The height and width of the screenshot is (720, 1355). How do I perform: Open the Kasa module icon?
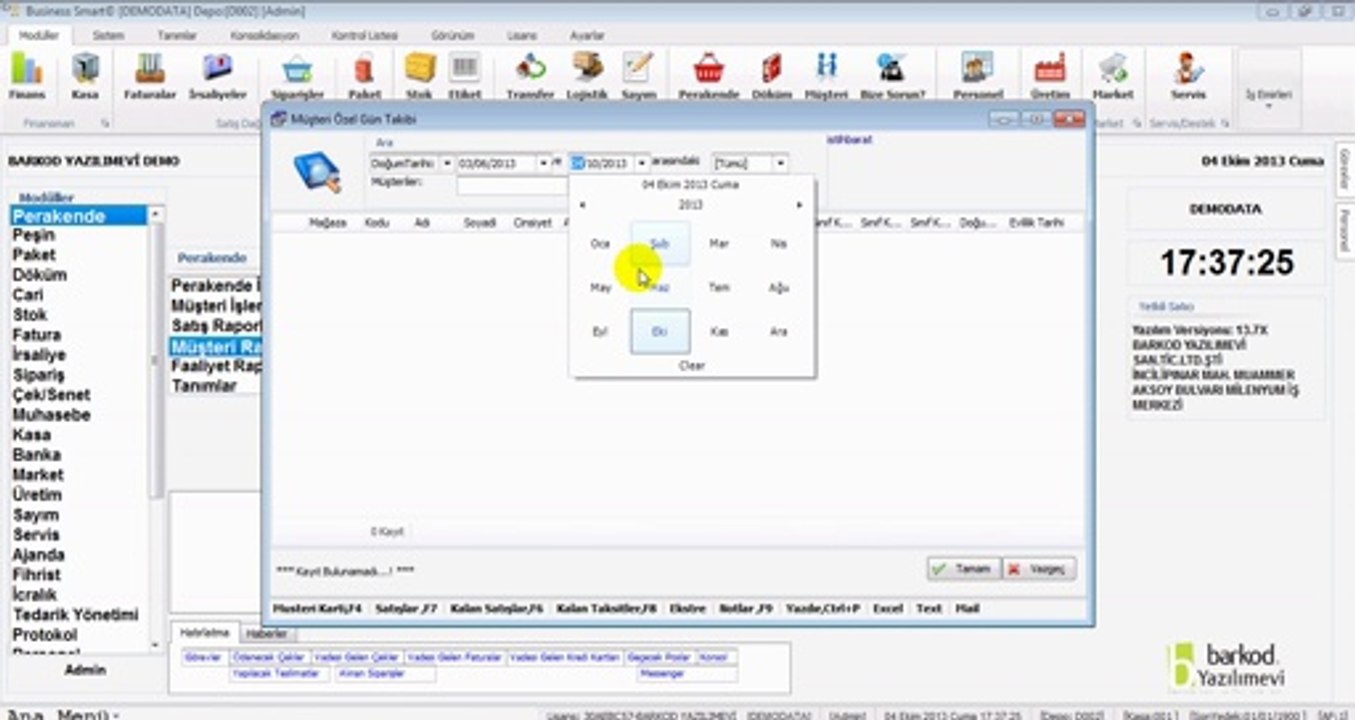tap(85, 75)
